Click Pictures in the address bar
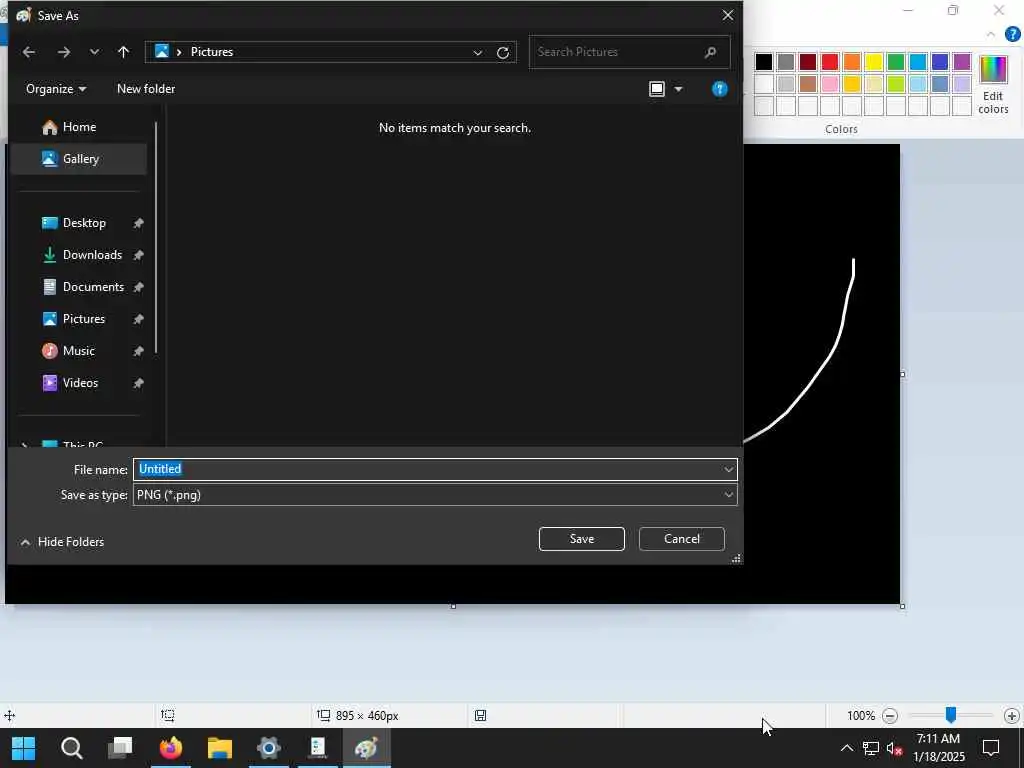1024x768 pixels. pyautogui.click(x=212, y=52)
